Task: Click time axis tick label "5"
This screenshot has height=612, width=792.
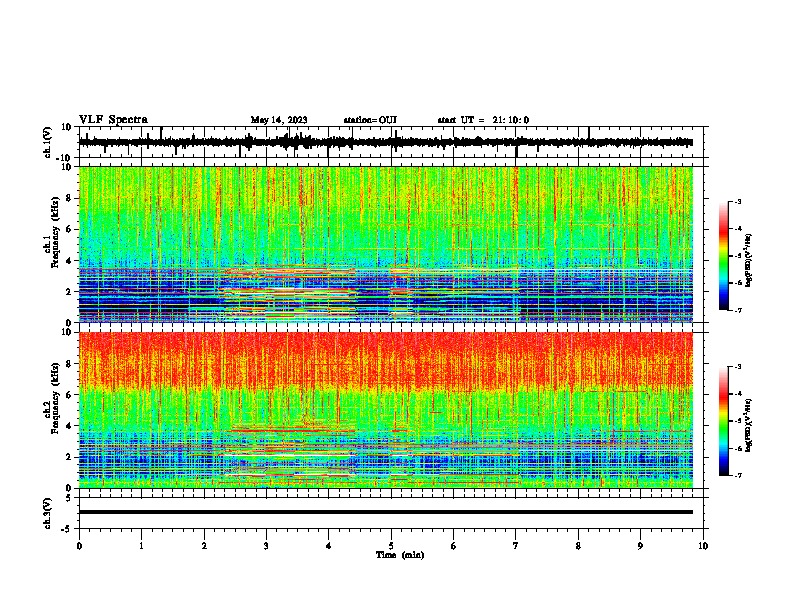Action: click(x=391, y=546)
